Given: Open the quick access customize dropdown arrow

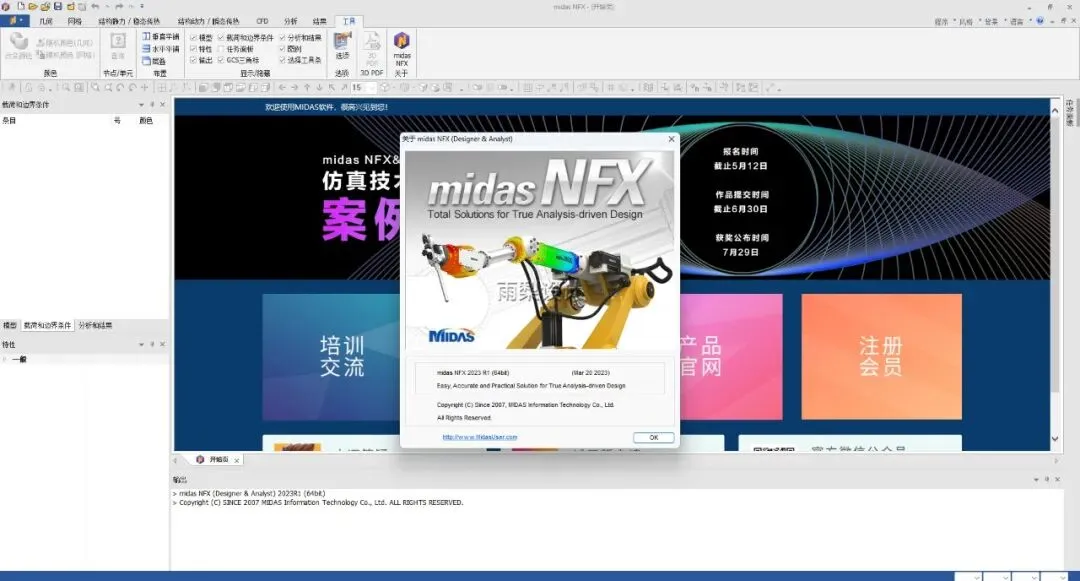Looking at the screenshot, I should pyautogui.click(x=142, y=6).
